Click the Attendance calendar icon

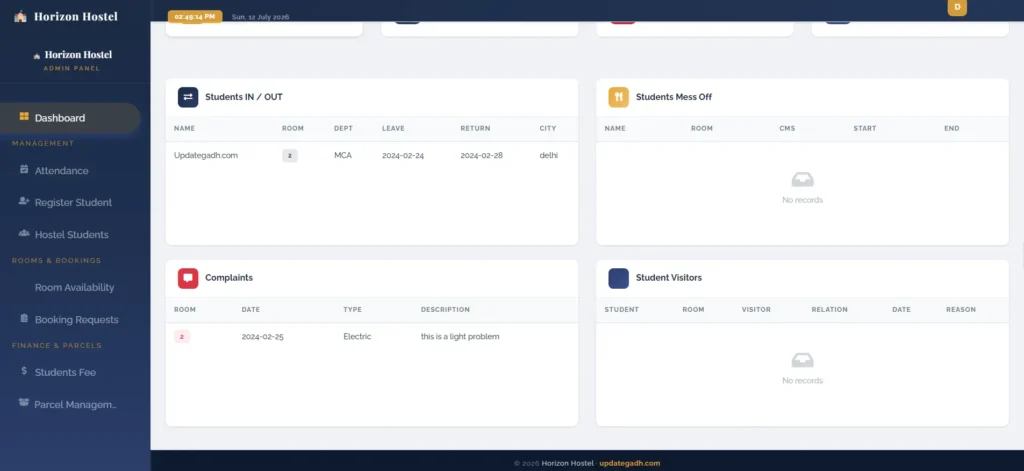[24, 169]
